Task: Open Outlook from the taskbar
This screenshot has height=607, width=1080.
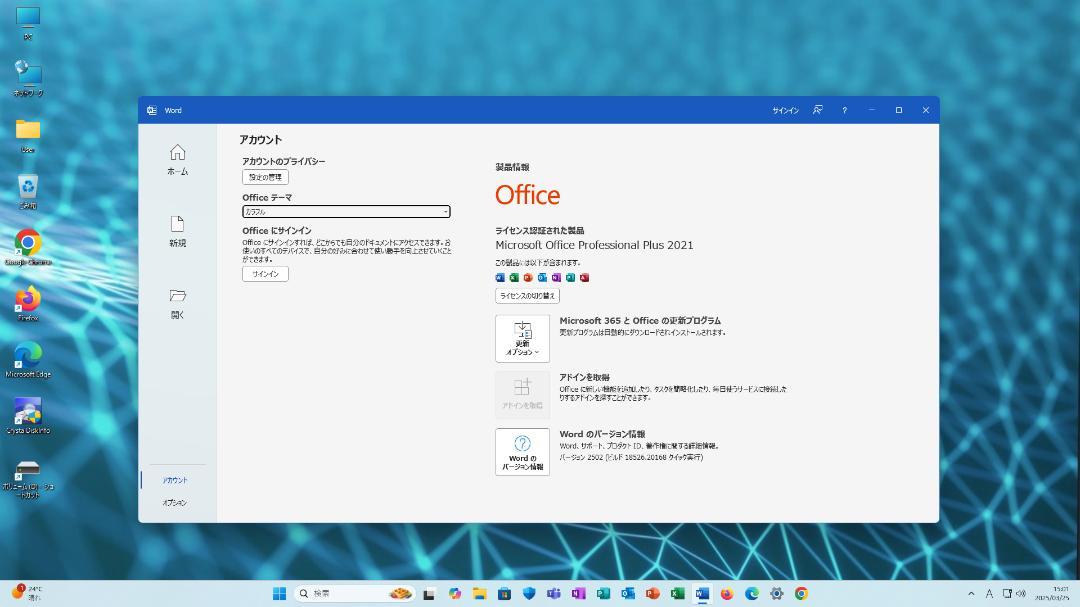Action: click(x=628, y=593)
